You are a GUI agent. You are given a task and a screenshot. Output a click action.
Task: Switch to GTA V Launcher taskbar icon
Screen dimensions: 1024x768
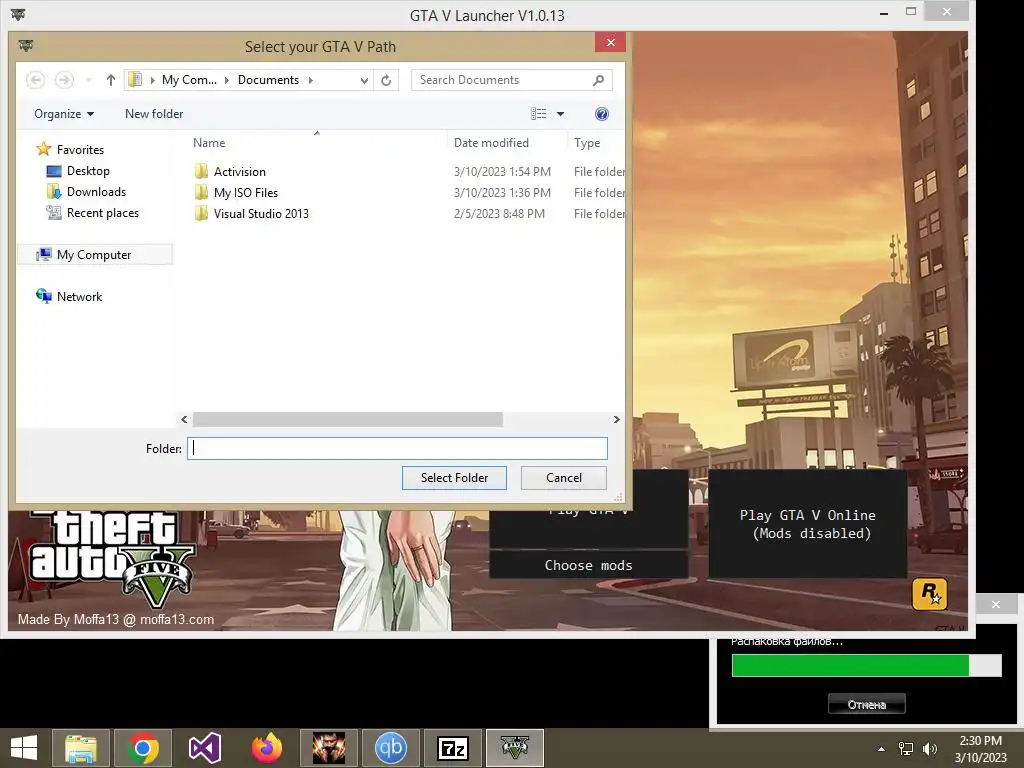coord(515,748)
